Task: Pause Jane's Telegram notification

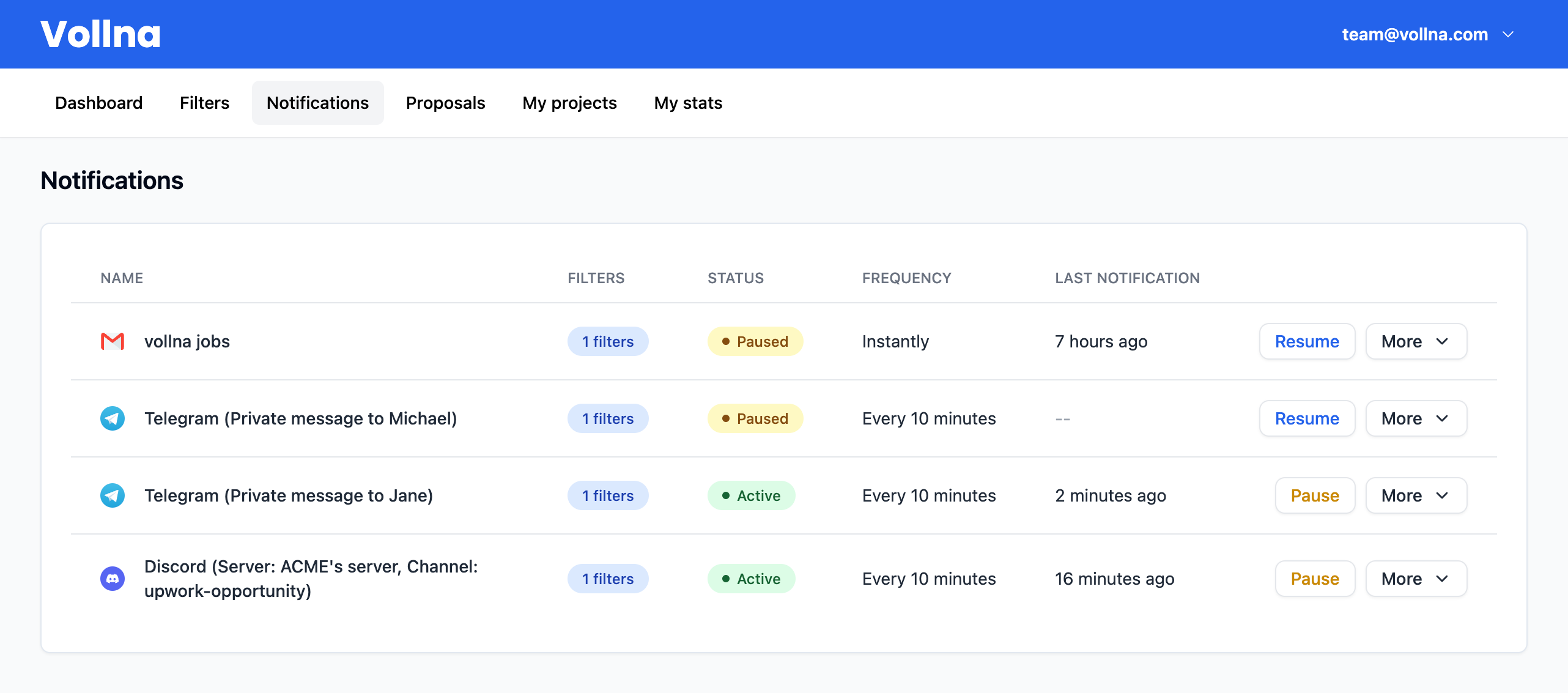Action: 1315,495
